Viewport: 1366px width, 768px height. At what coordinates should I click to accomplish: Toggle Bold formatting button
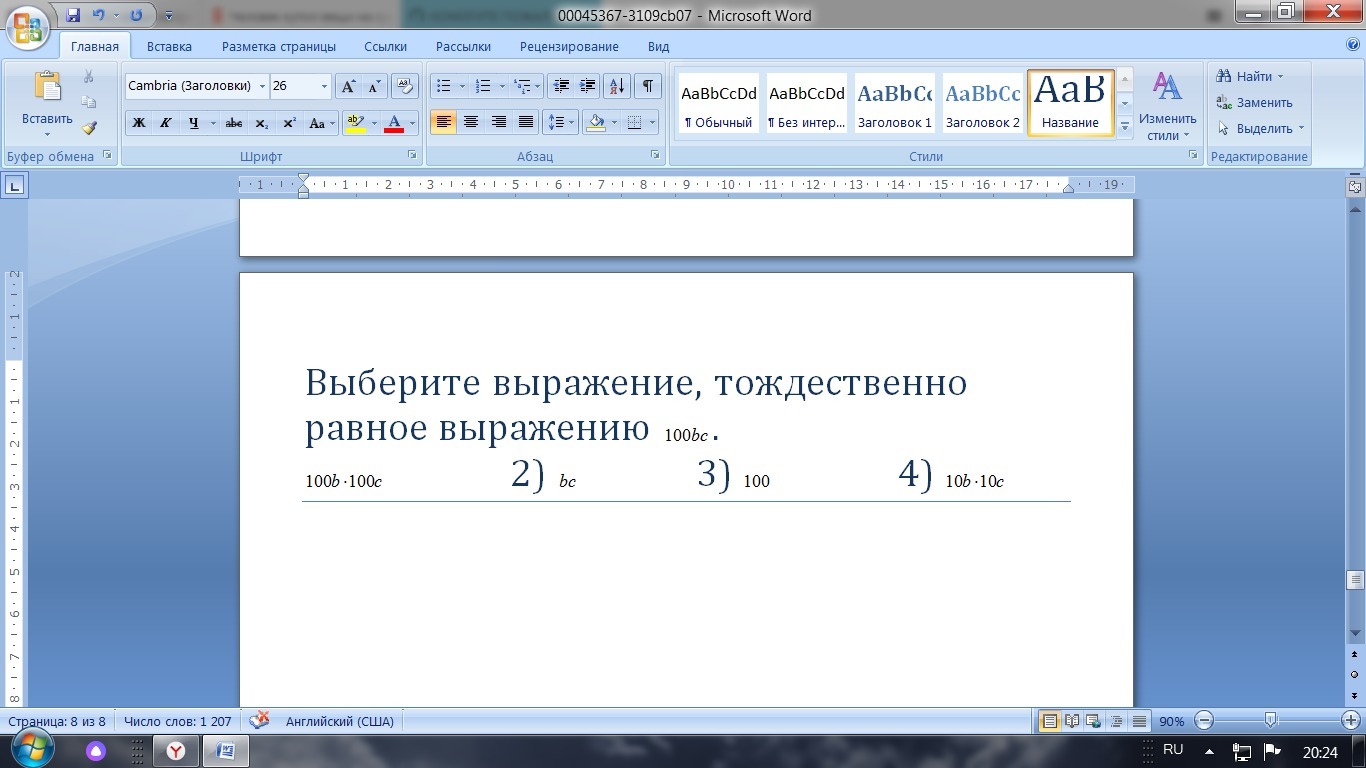(x=139, y=123)
